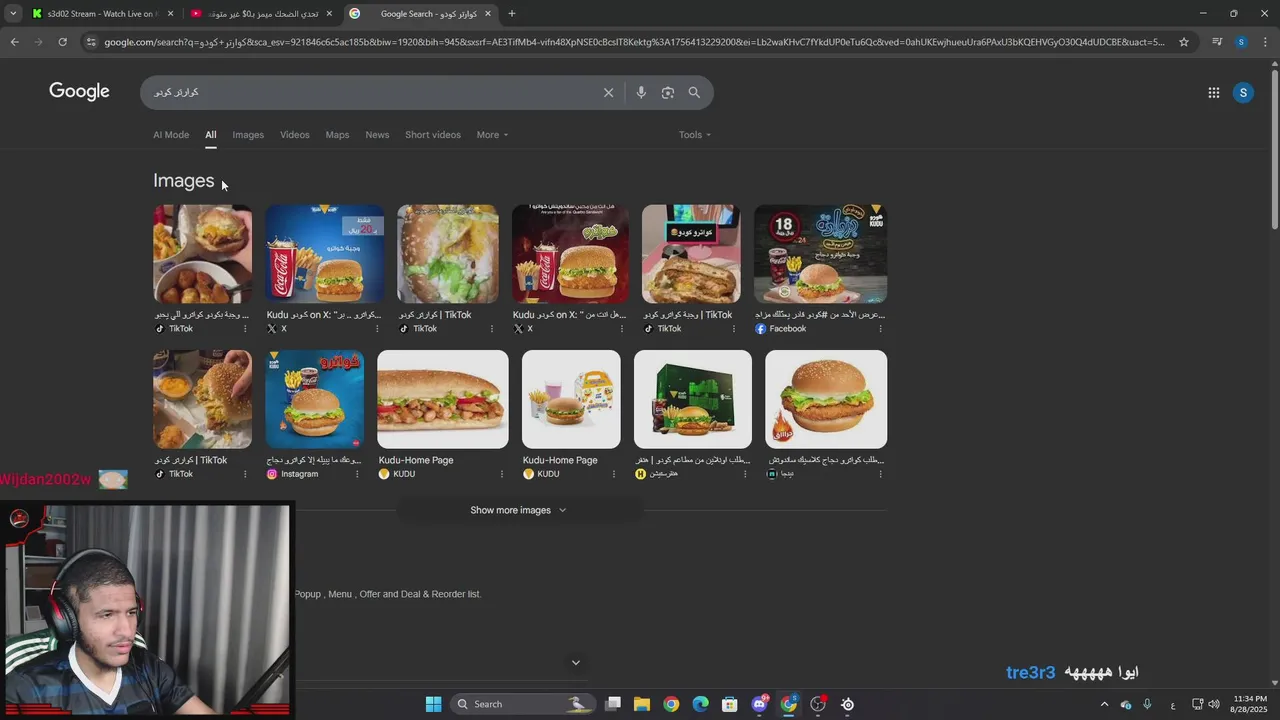
Task: Select the Short videos search tab
Action: (433, 135)
